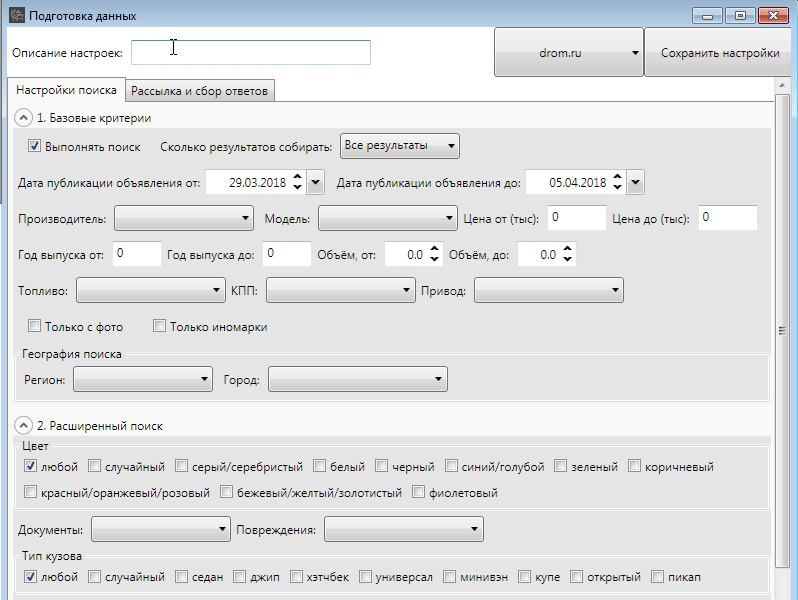Check черный color option
Image resolution: width=798 pixels, height=600 pixels.
click(381, 466)
